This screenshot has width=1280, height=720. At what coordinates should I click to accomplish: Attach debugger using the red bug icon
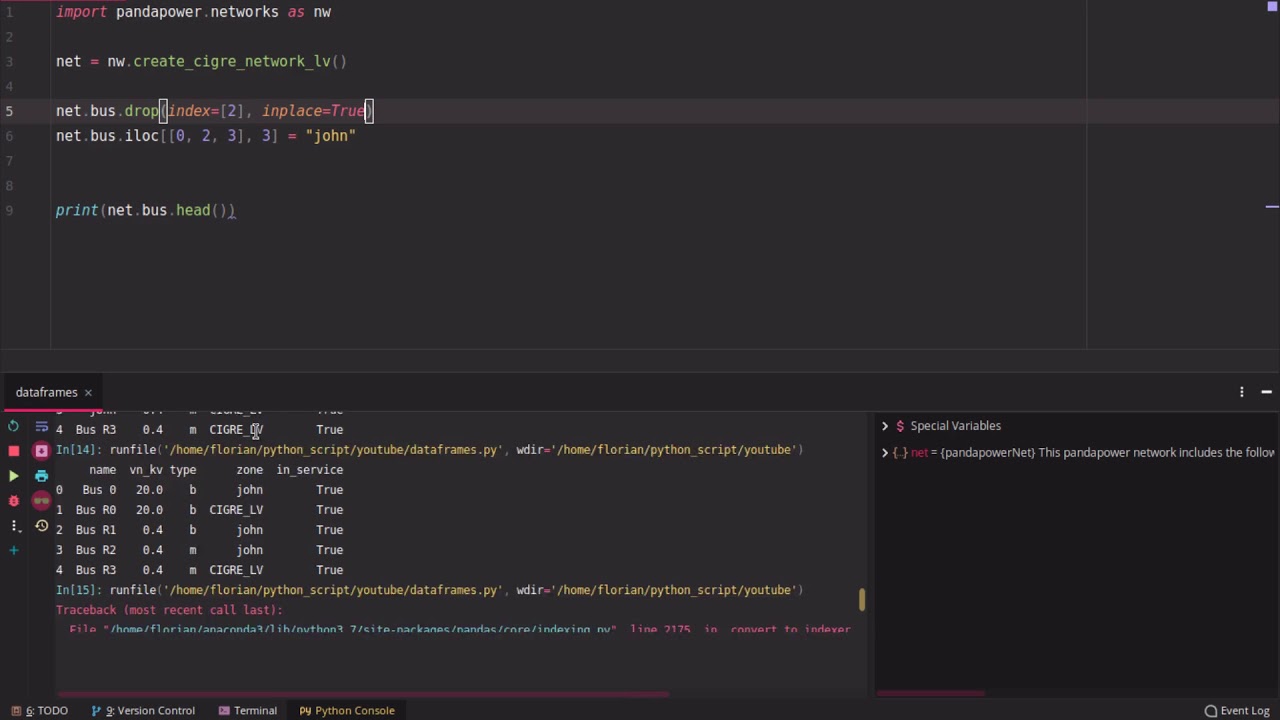coord(14,501)
